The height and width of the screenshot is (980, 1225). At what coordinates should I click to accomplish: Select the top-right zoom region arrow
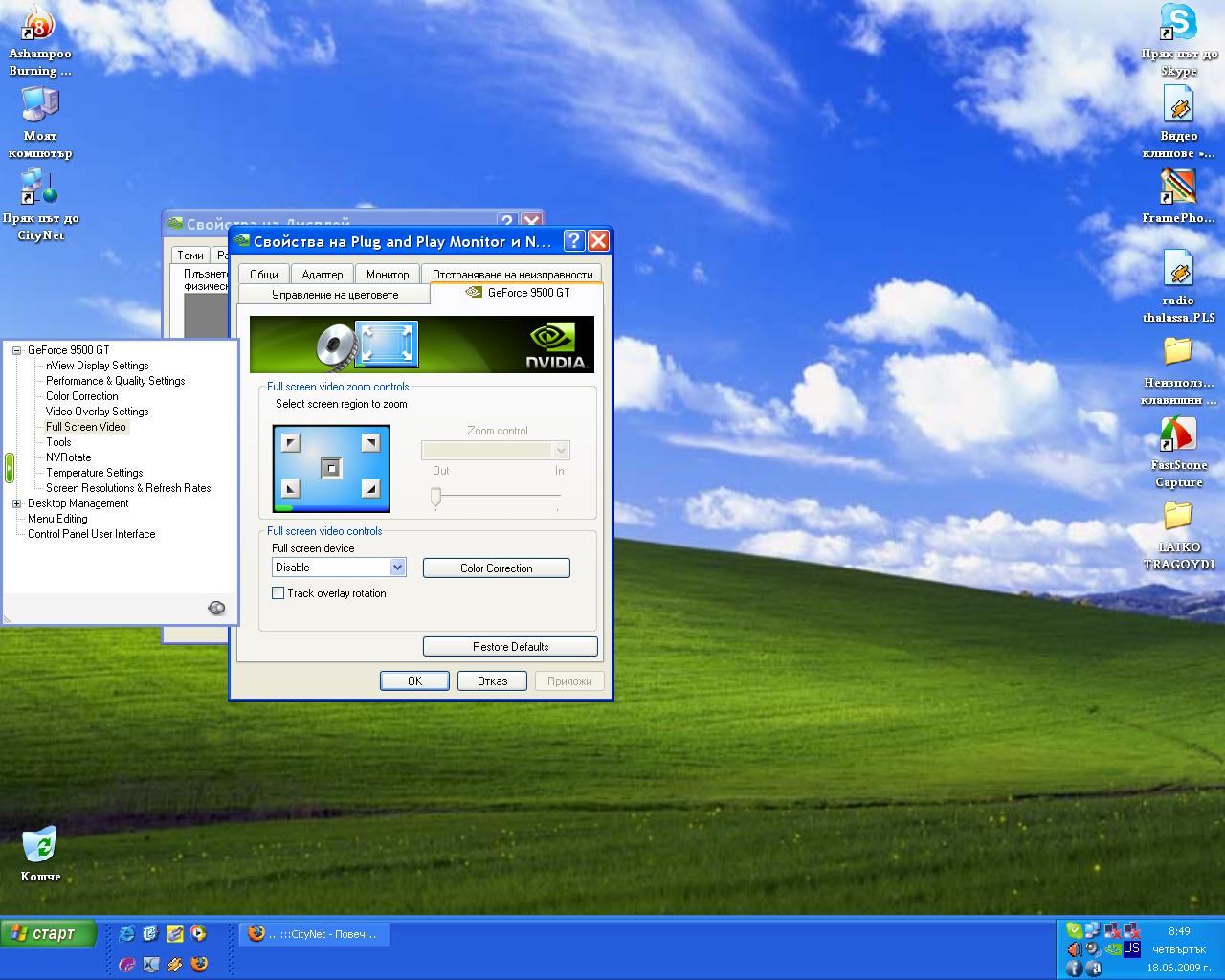pos(370,442)
